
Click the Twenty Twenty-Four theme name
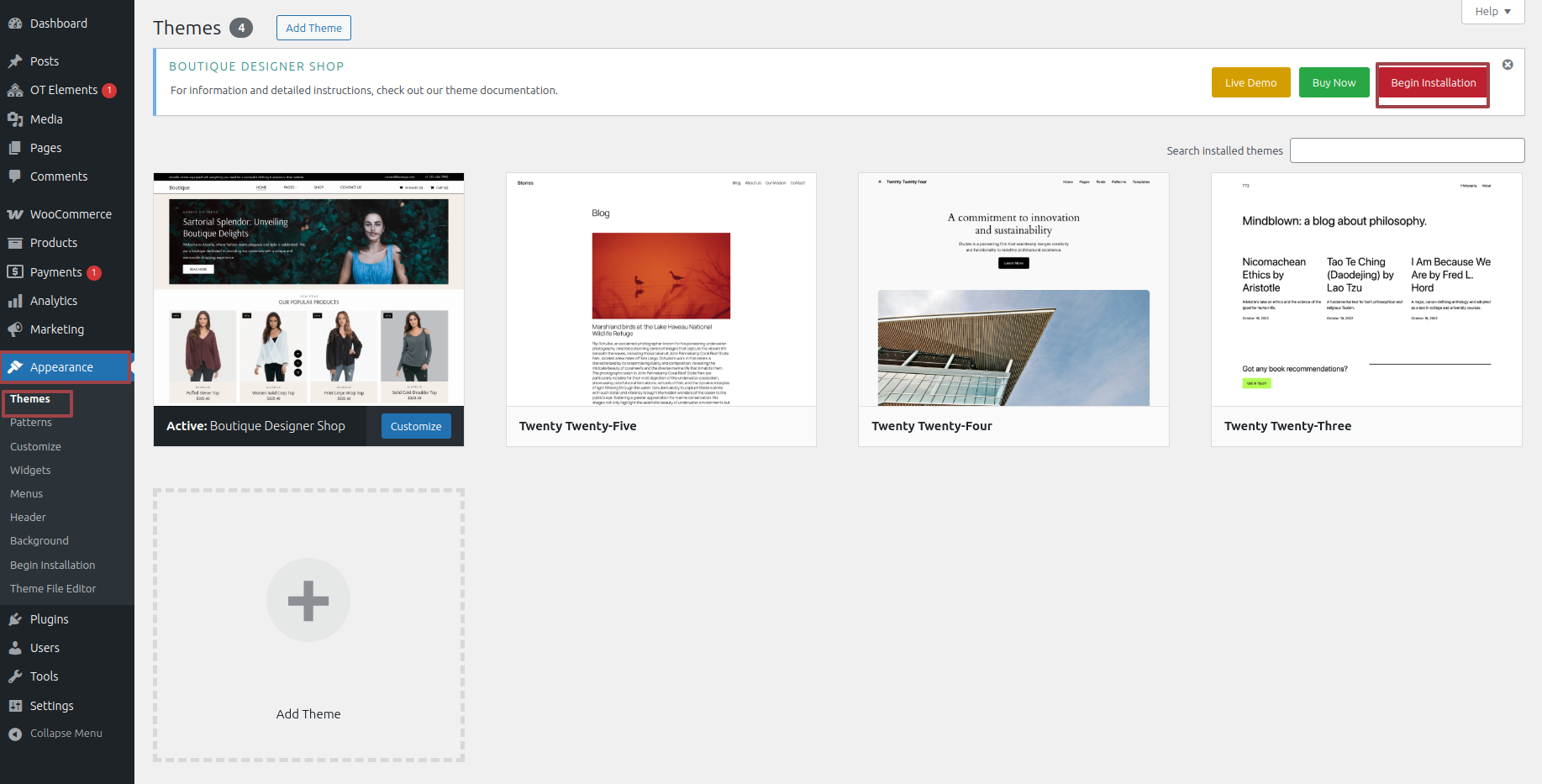click(932, 426)
